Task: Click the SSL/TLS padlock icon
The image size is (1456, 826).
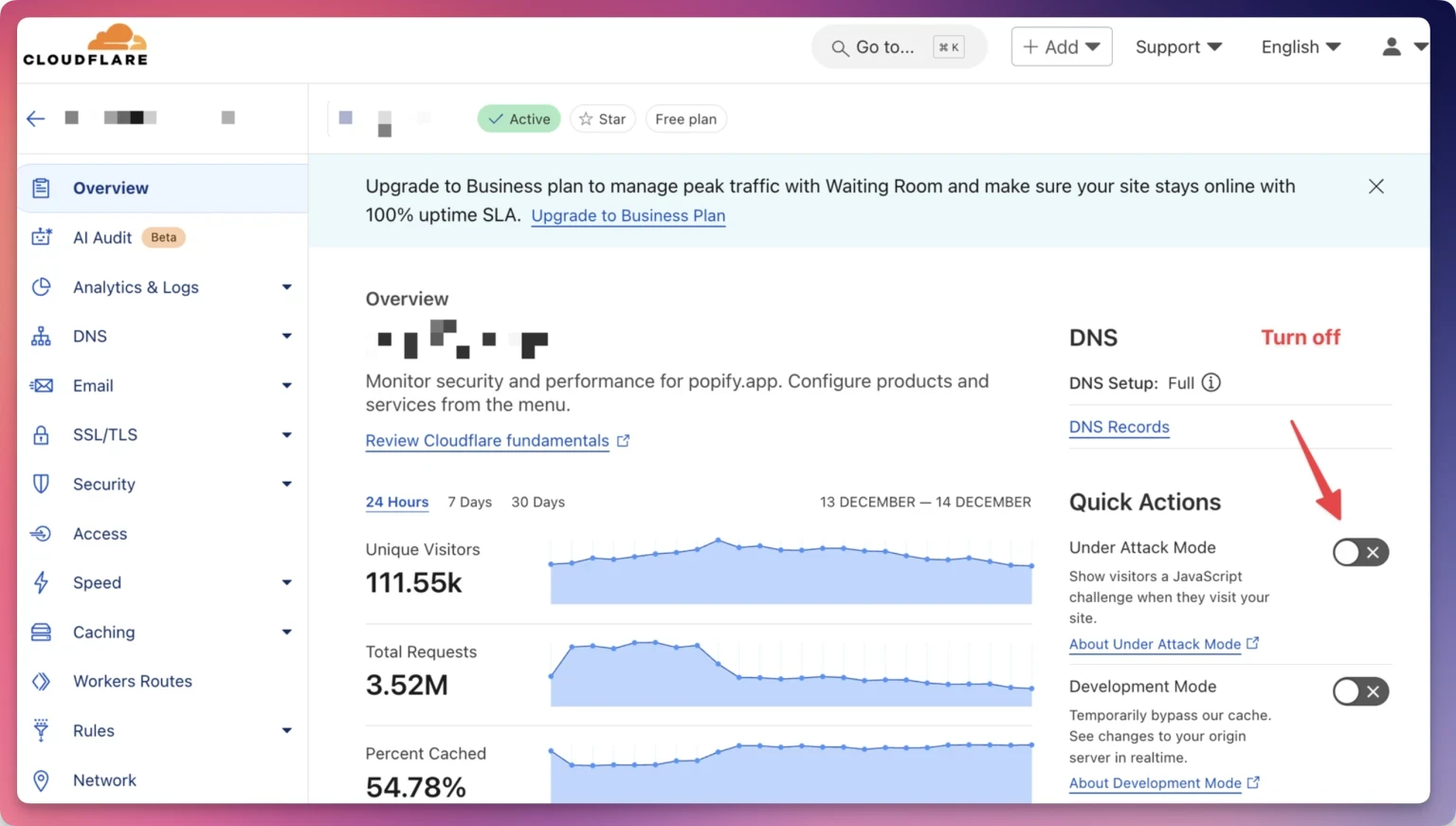Action: point(41,434)
